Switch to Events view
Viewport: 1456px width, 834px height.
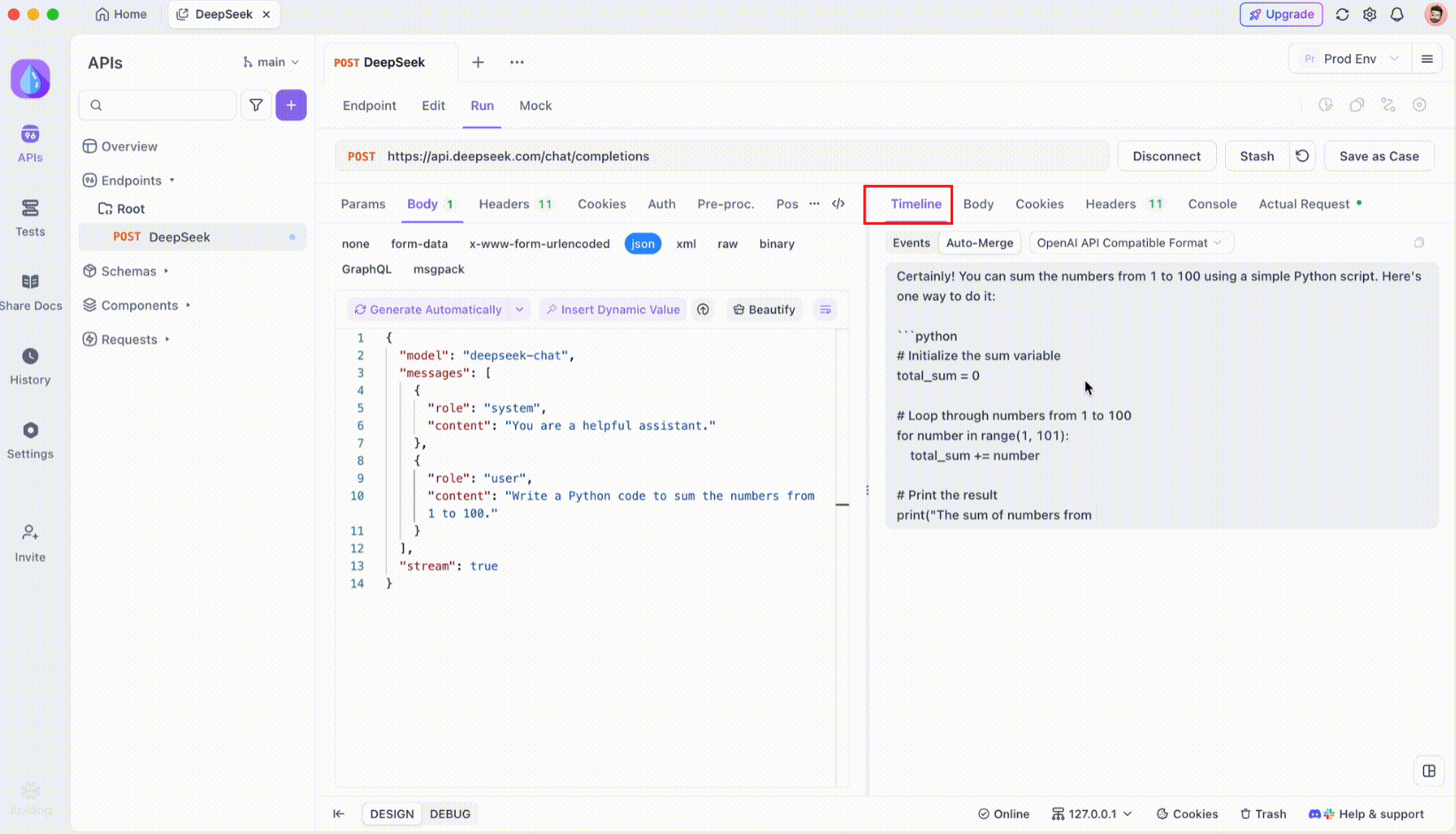911,243
